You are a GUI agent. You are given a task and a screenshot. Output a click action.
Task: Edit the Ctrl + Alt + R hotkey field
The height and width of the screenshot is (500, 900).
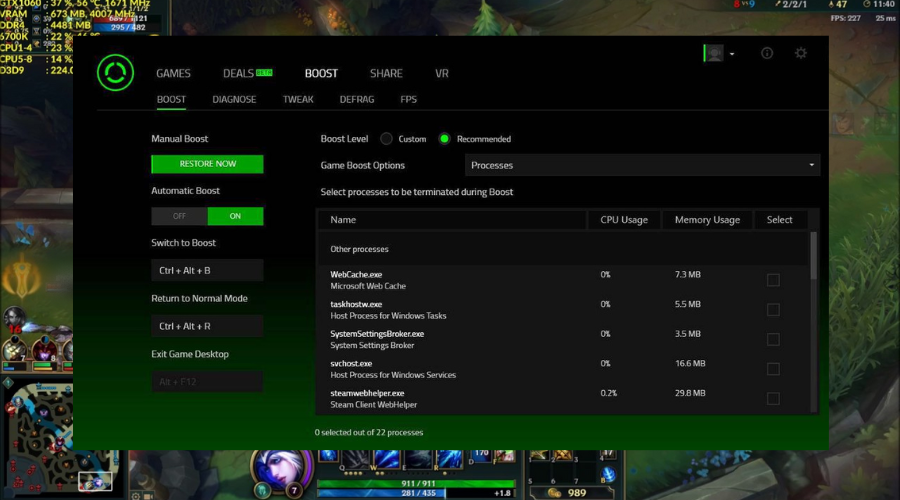click(x=207, y=326)
